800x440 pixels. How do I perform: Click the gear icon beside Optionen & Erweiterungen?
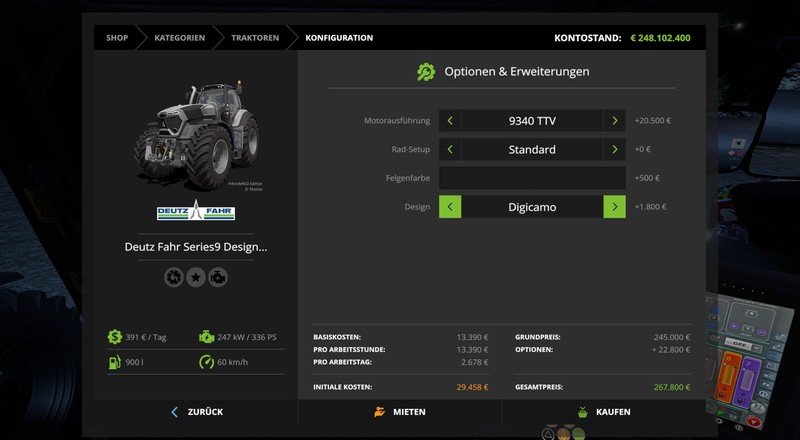point(426,72)
